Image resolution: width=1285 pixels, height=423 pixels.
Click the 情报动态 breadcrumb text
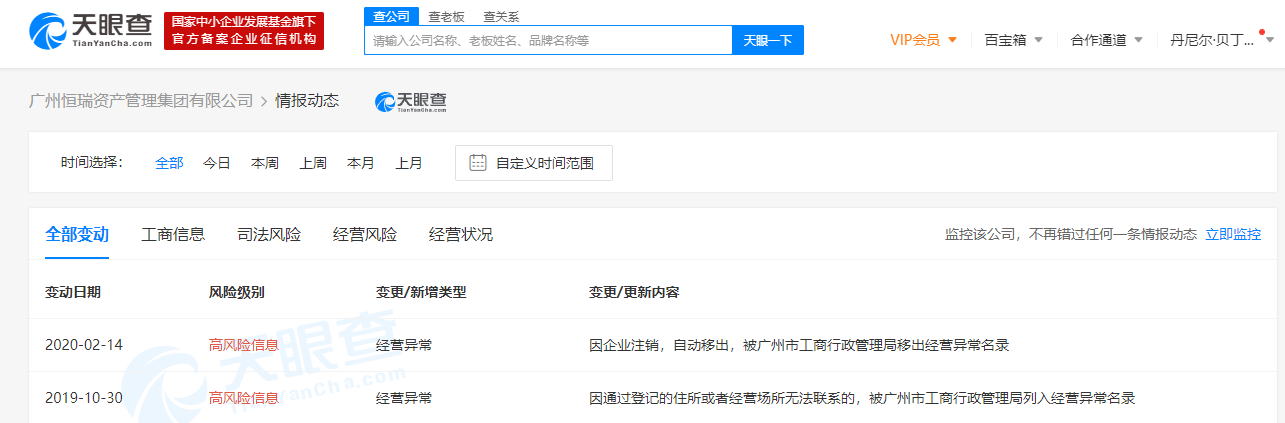308,101
